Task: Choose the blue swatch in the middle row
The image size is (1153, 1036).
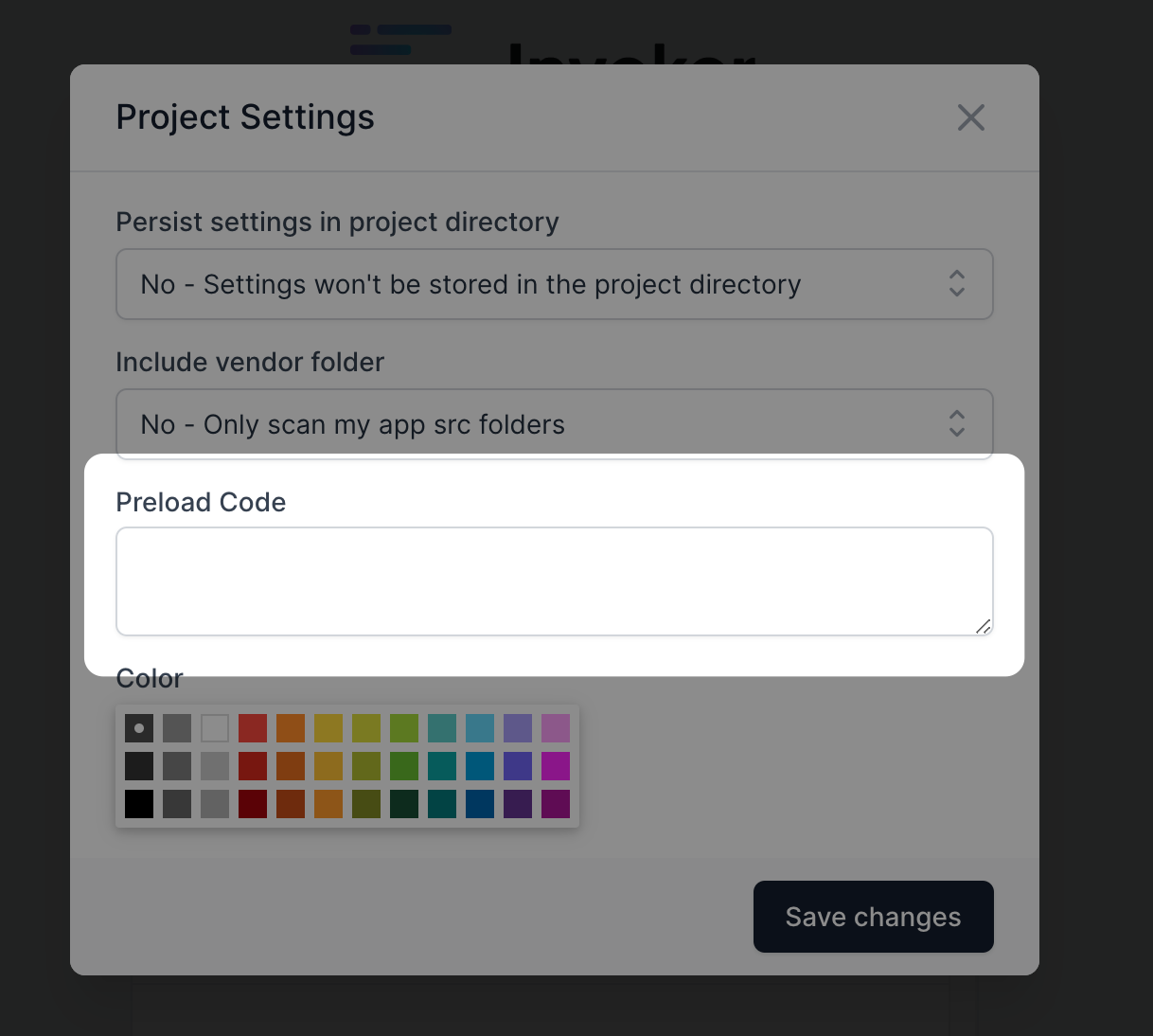Action: tap(480, 765)
